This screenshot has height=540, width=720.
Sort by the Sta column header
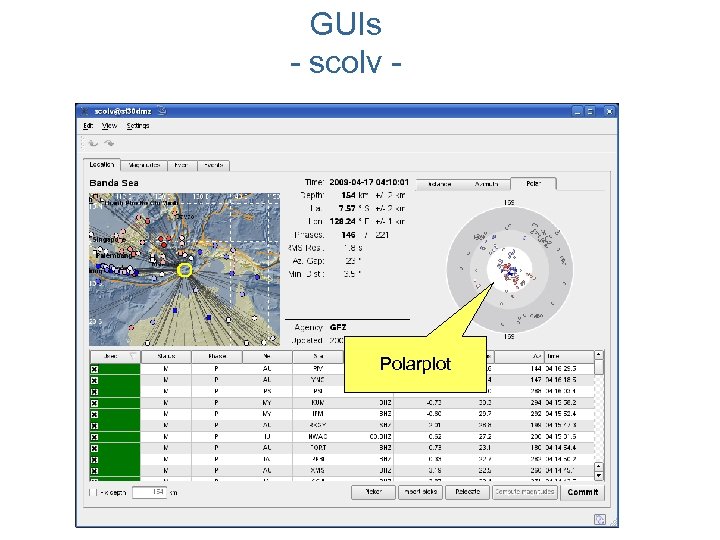[318, 356]
